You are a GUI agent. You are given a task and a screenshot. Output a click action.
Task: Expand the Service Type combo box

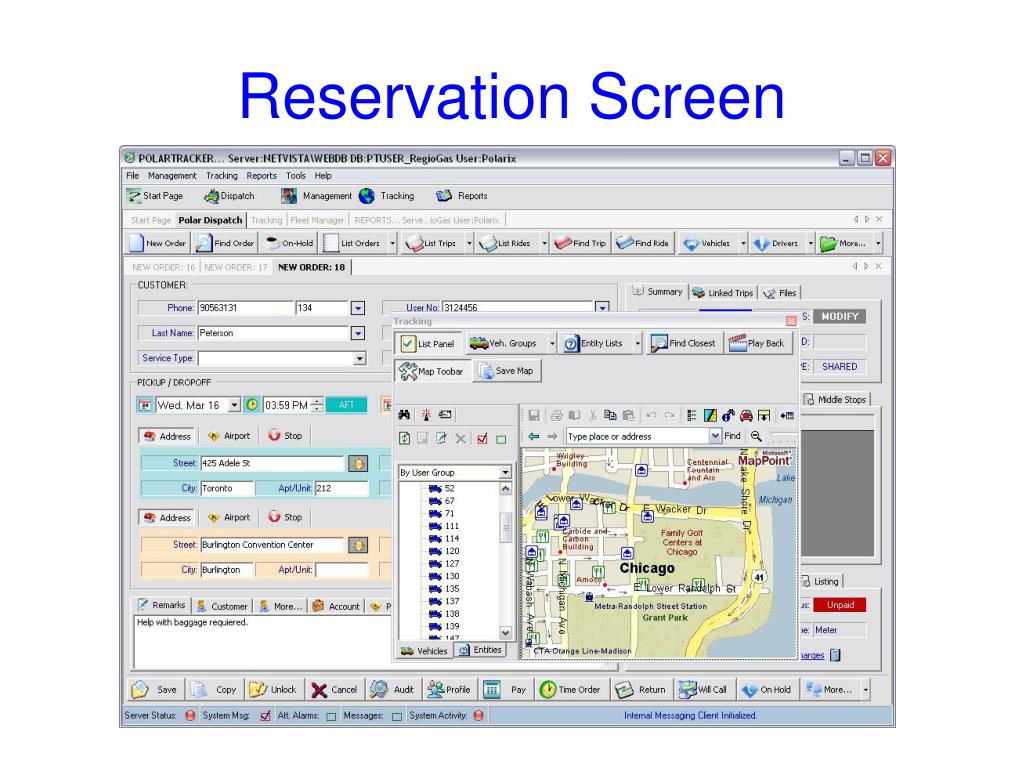point(359,359)
